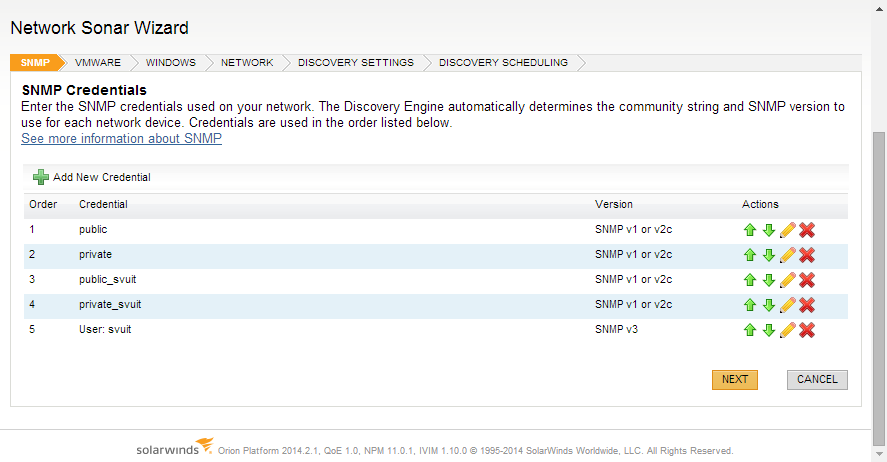Click the green plus Add New Credential icon
Viewport: 887px width, 462px height.
pos(41,177)
